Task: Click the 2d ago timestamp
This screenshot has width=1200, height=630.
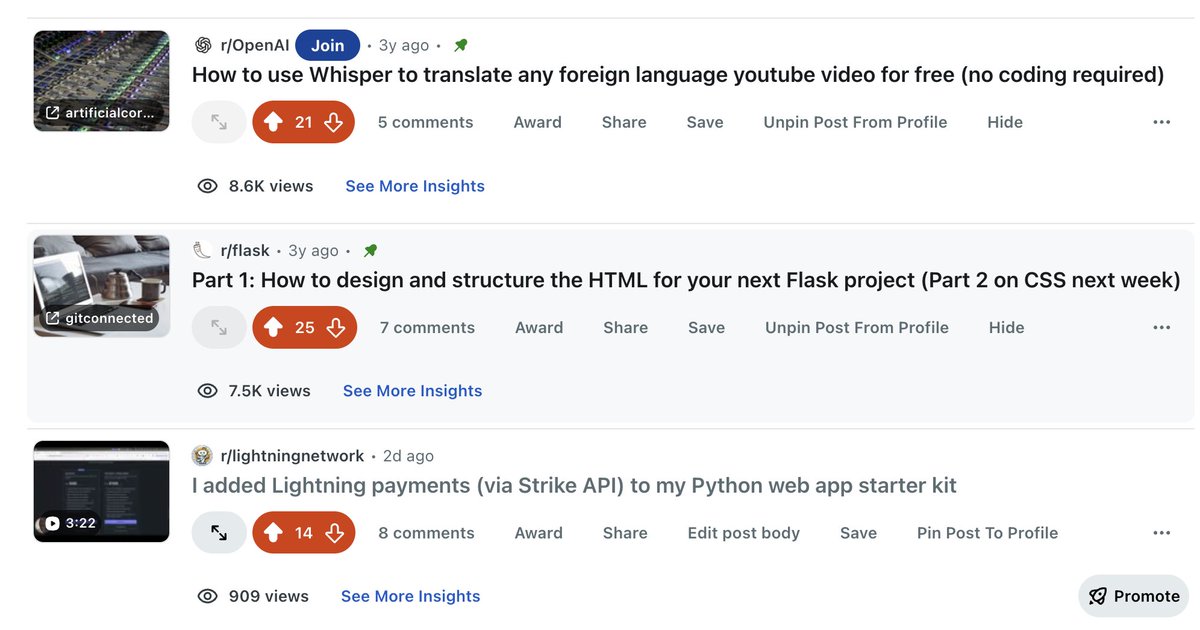Action: [x=408, y=456]
